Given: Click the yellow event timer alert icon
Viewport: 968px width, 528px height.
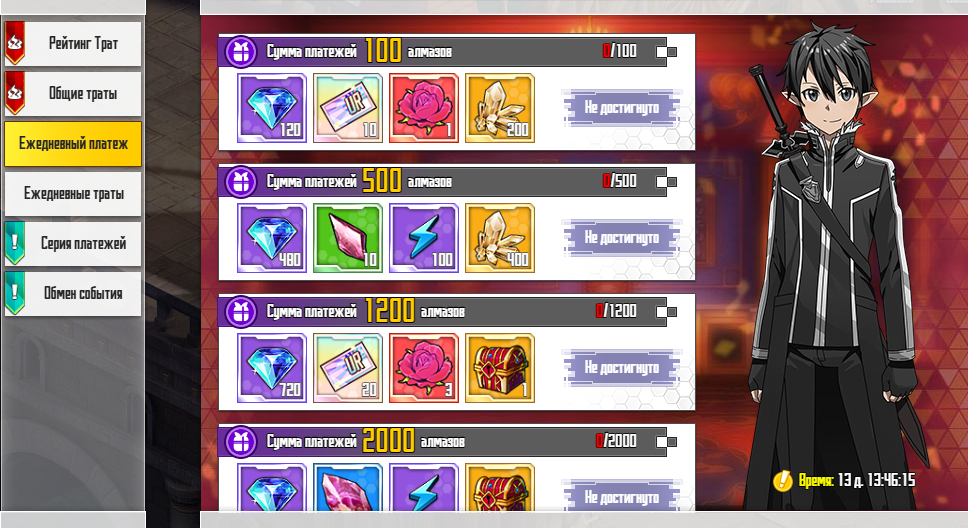Looking at the screenshot, I should [783, 480].
